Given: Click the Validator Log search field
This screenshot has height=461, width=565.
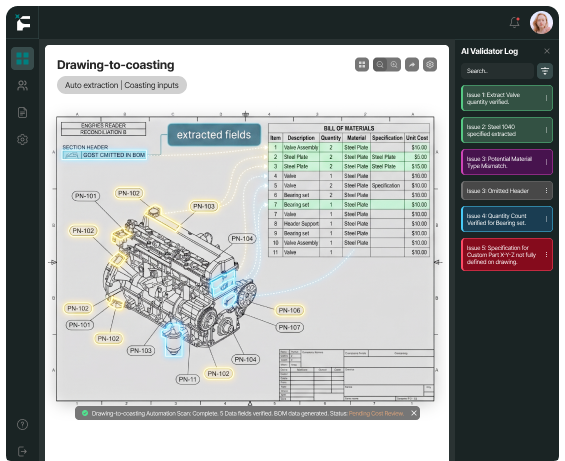Looking at the screenshot, I should click(x=497, y=71).
